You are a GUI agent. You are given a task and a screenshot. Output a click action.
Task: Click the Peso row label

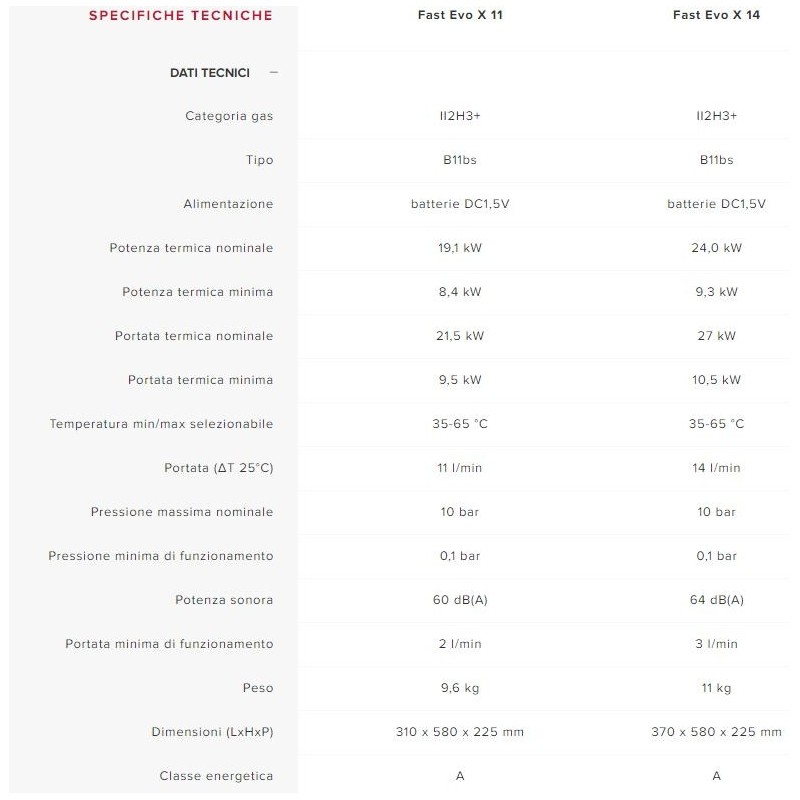click(257, 688)
